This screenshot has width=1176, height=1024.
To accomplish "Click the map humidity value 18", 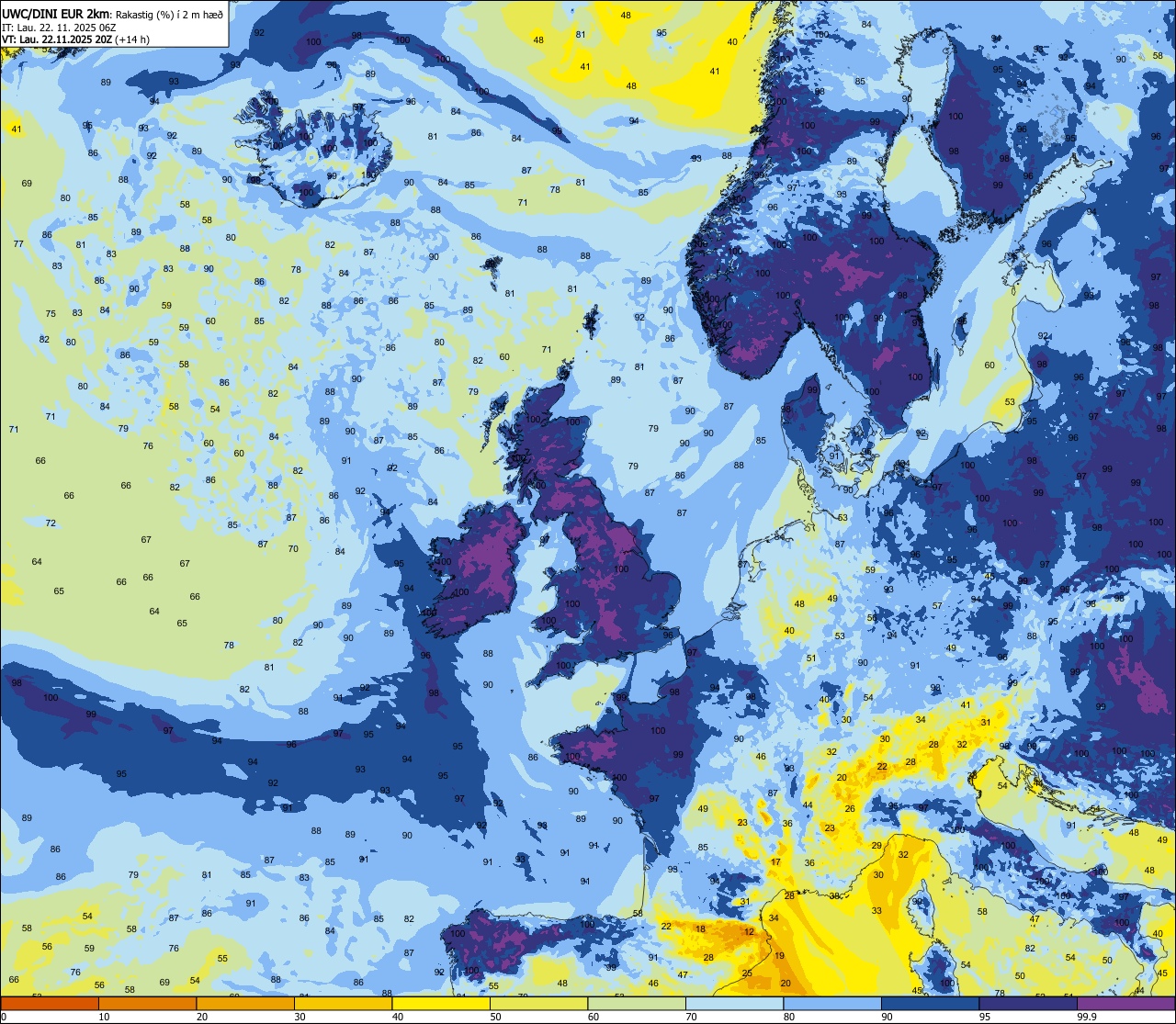I will [x=700, y=928].
